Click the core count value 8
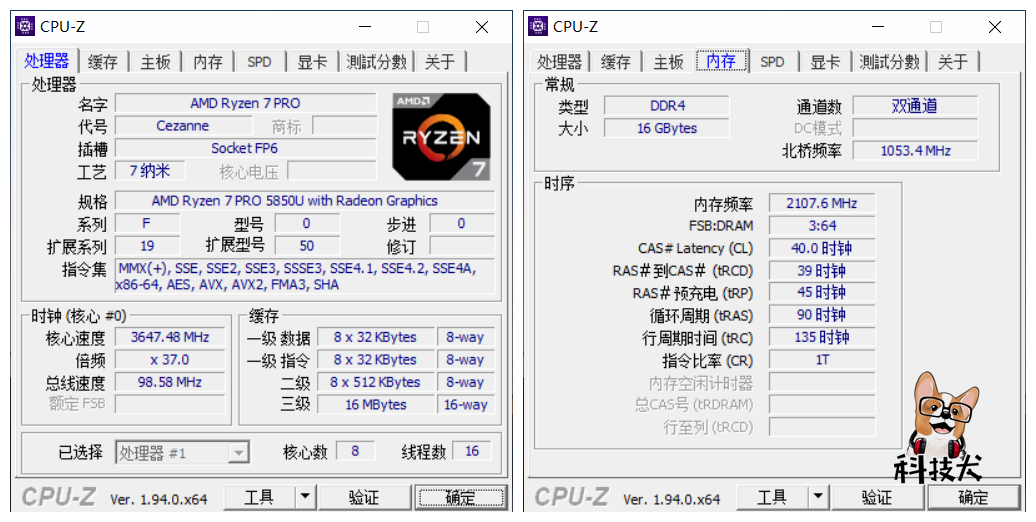This screenshot has height=522, width=1036. click(355, 451)
